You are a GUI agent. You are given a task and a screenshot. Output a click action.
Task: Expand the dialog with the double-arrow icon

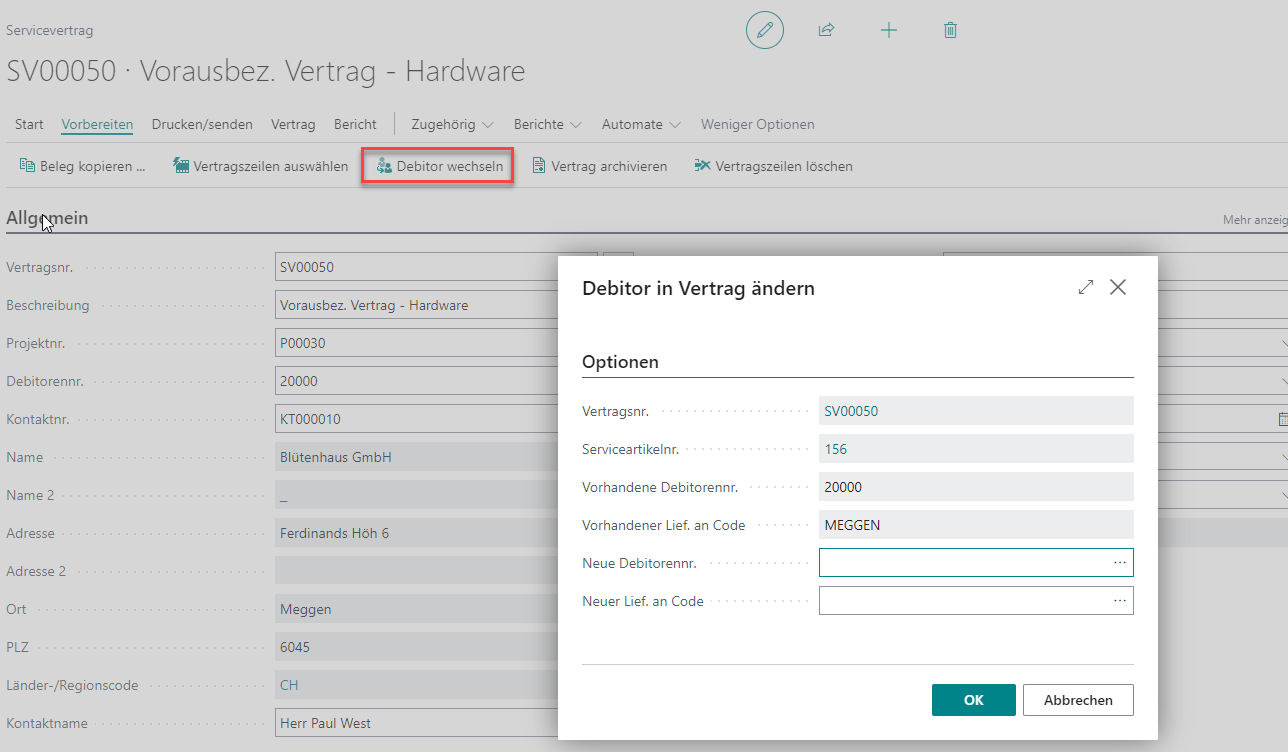pos(1086,287)
